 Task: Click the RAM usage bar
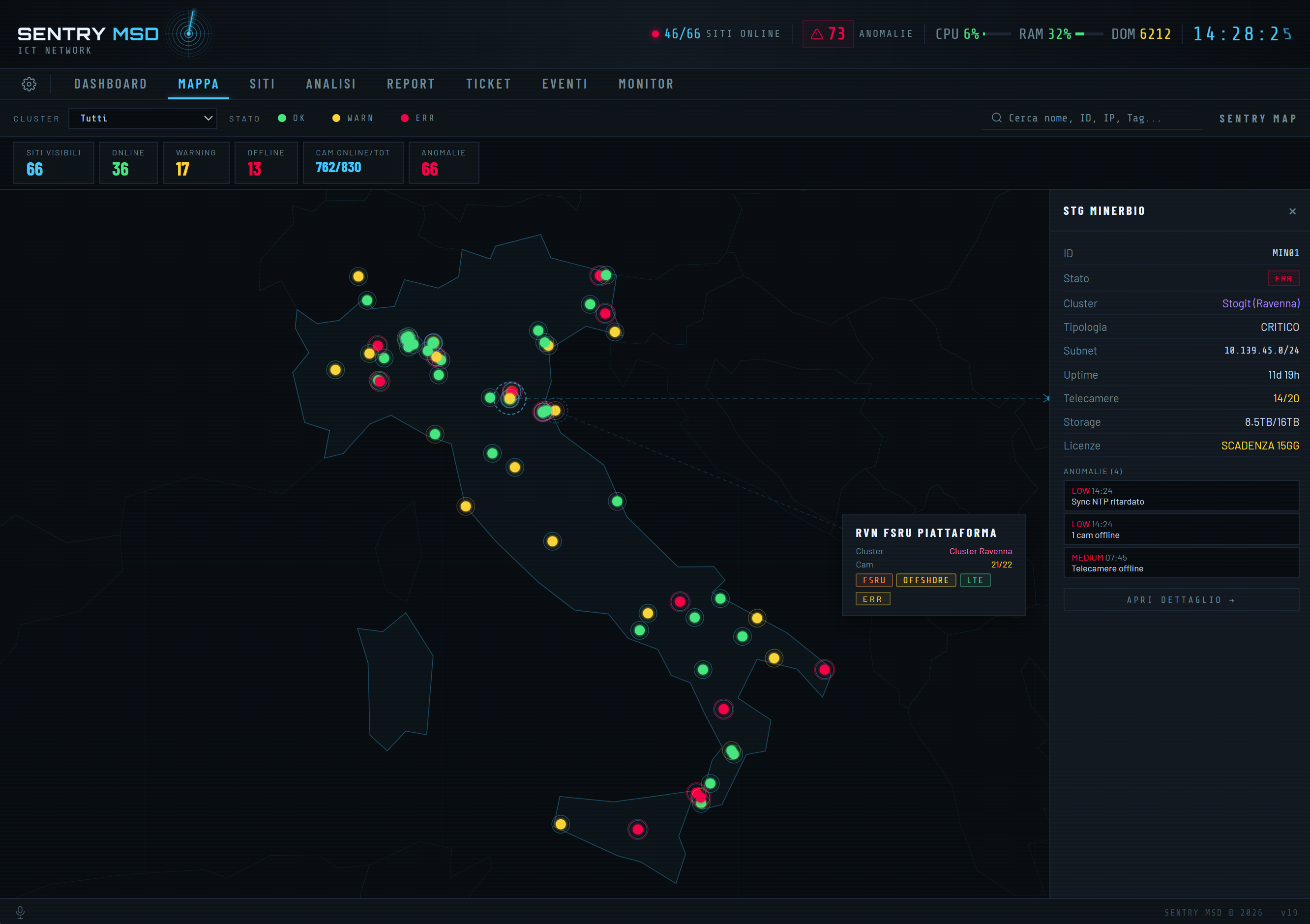pyautogui.click(x=1089, y=34)
